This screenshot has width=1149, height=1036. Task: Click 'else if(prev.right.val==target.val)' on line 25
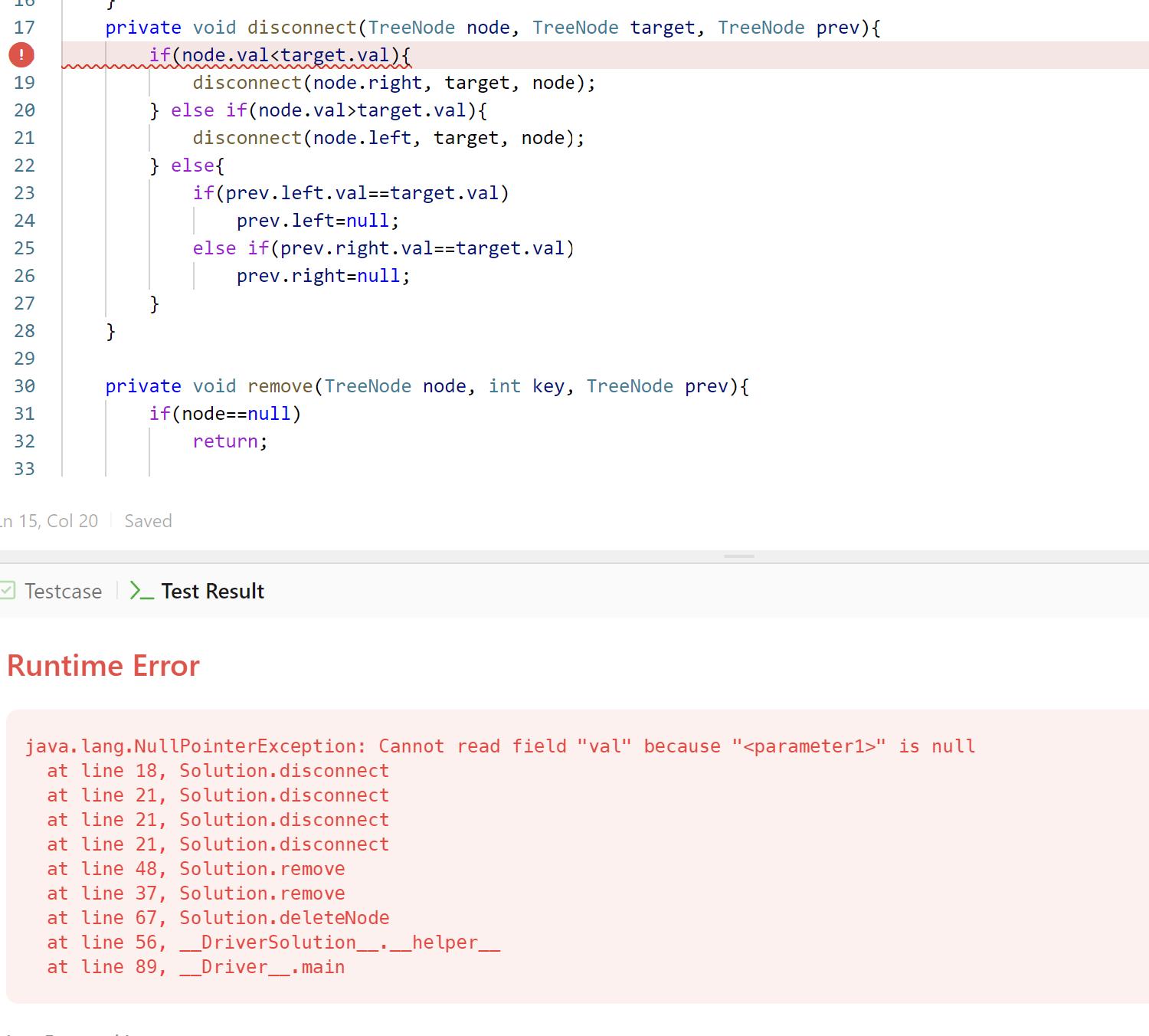[384, 248]
